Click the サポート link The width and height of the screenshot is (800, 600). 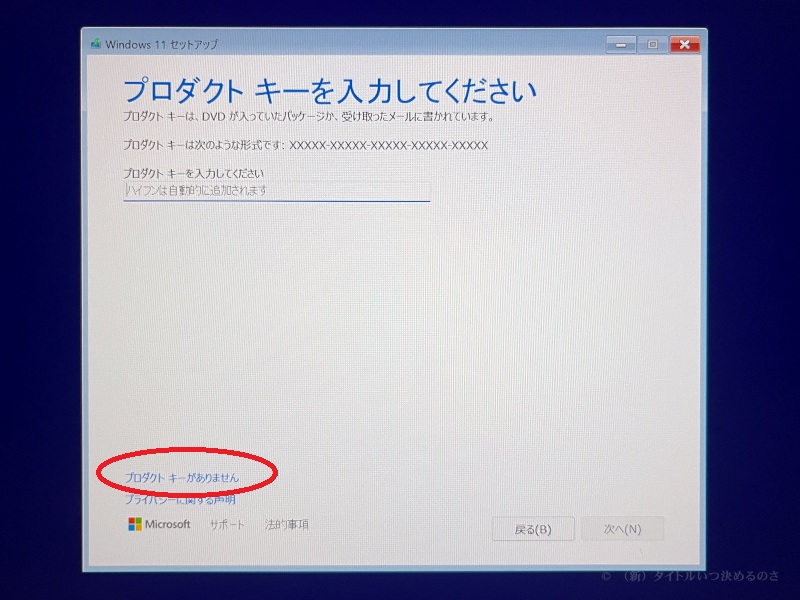227,524
